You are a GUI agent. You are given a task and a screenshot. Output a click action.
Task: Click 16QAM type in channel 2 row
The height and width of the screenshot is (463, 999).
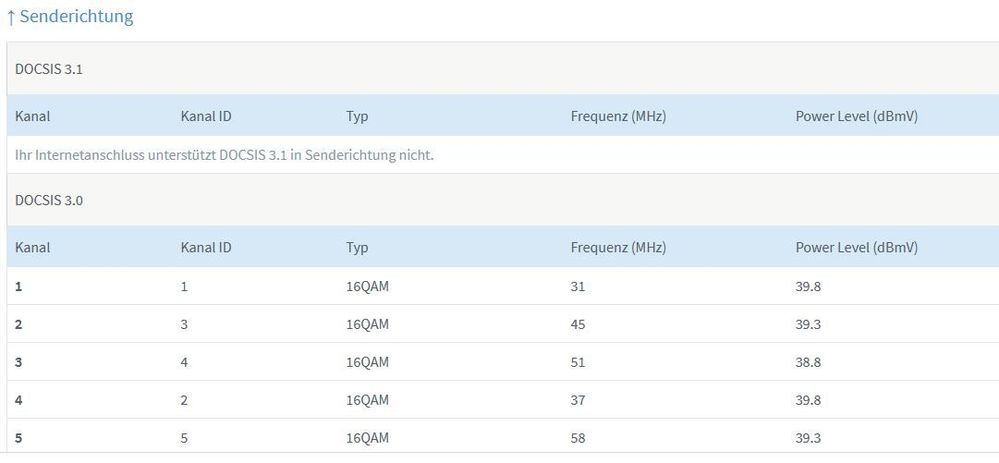pyautogui.click(x=367, y=325)
